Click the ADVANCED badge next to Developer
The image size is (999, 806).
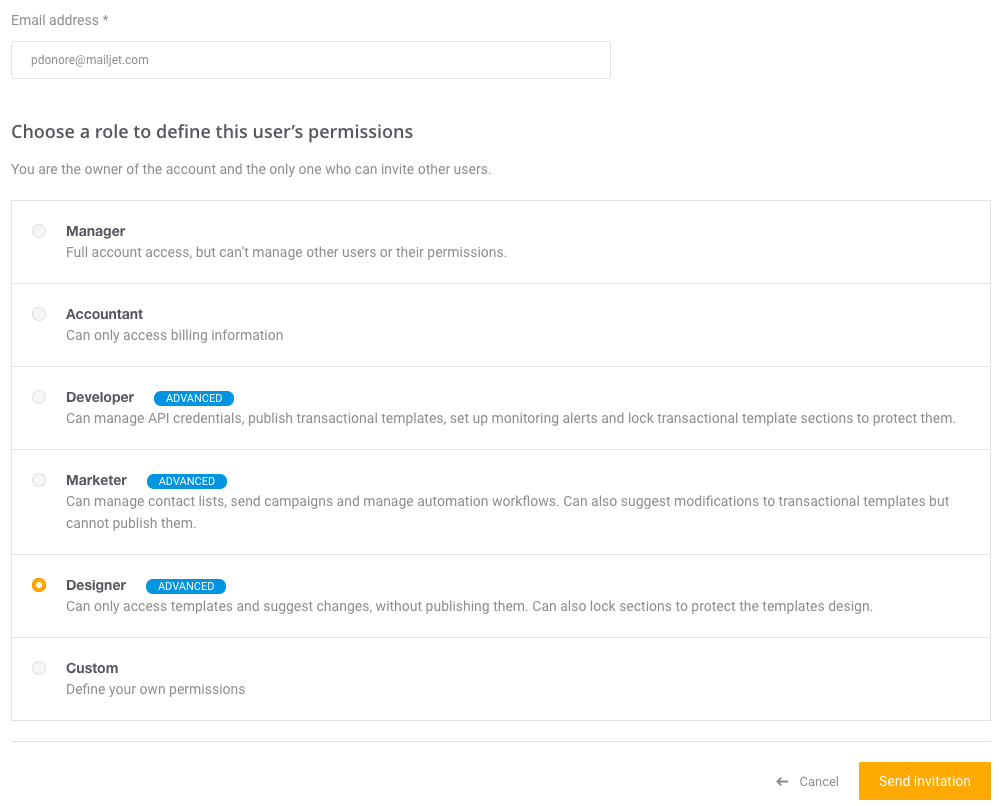[x=194, y=398]
